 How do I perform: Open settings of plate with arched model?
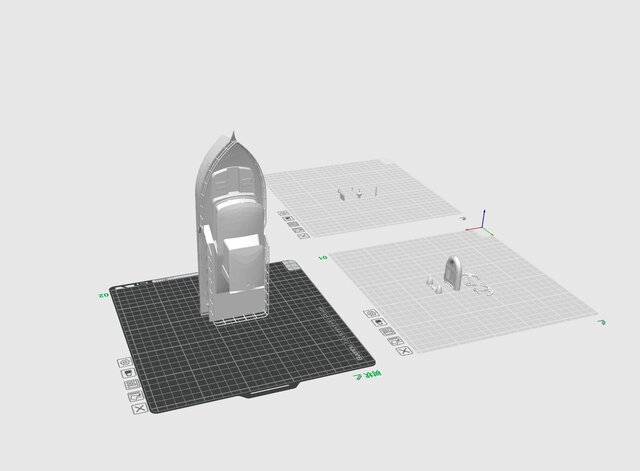(x=373, y=314)
